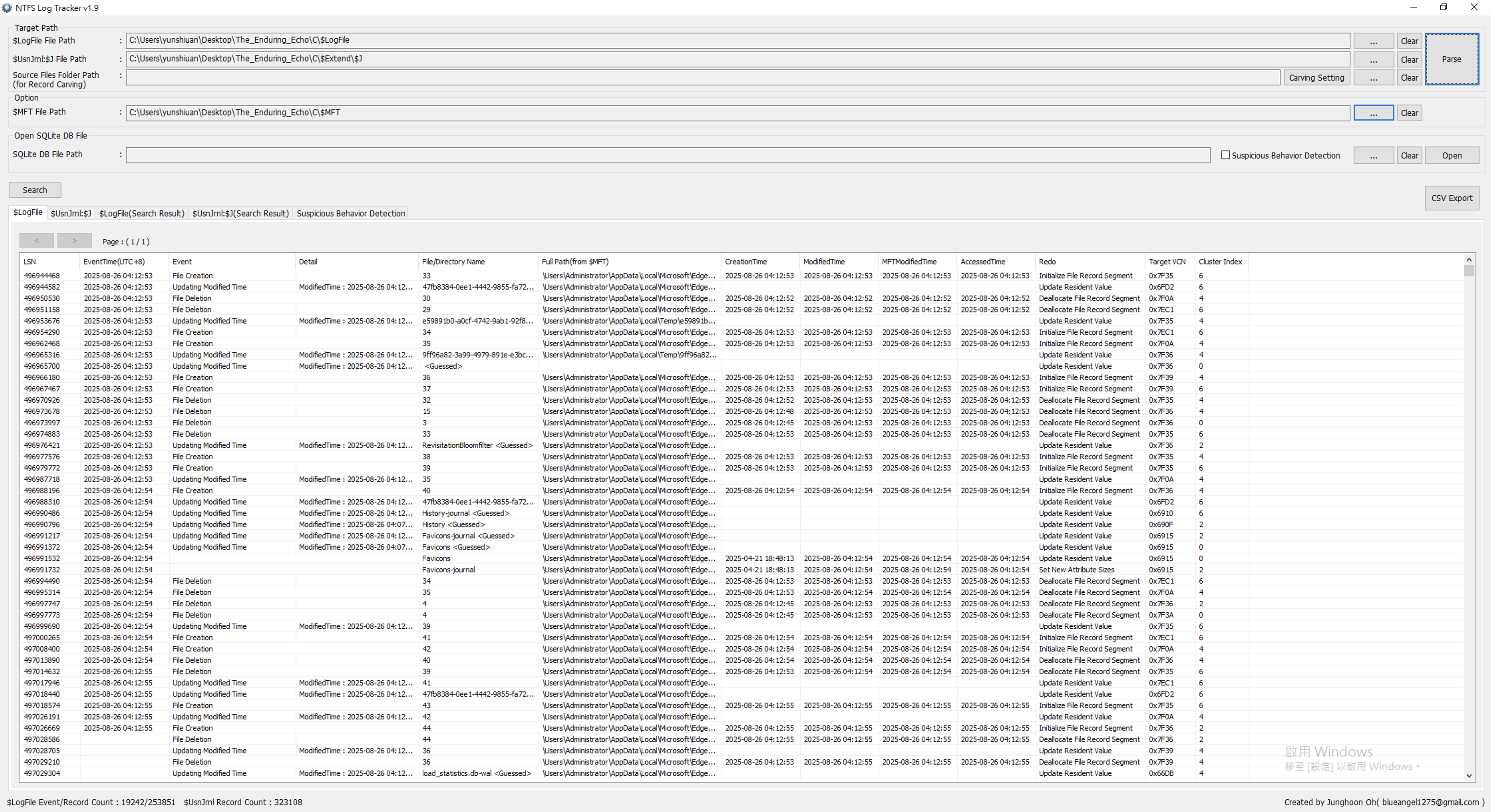Browse for the $LogFile file path
The height and width of the screenshot is (812, 1491).
point(1373,41)
